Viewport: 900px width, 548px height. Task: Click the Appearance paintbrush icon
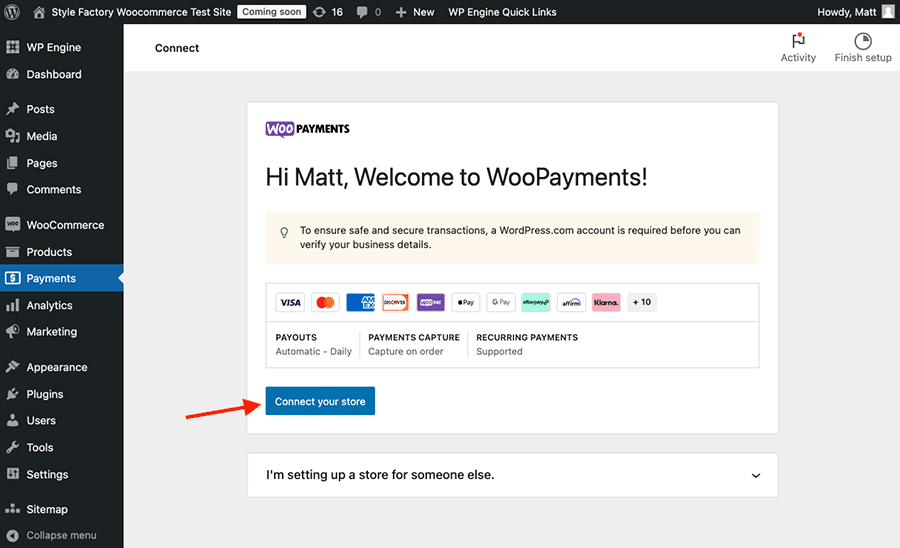click(x=13, y=367)
